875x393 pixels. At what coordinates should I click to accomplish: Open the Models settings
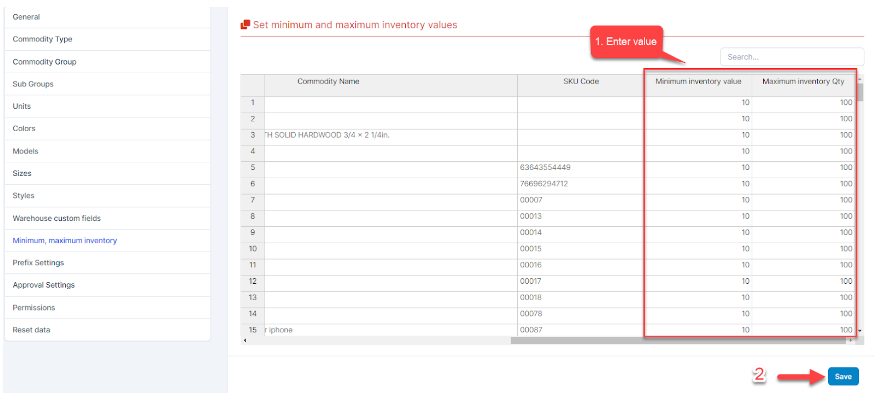pos(107,151)
